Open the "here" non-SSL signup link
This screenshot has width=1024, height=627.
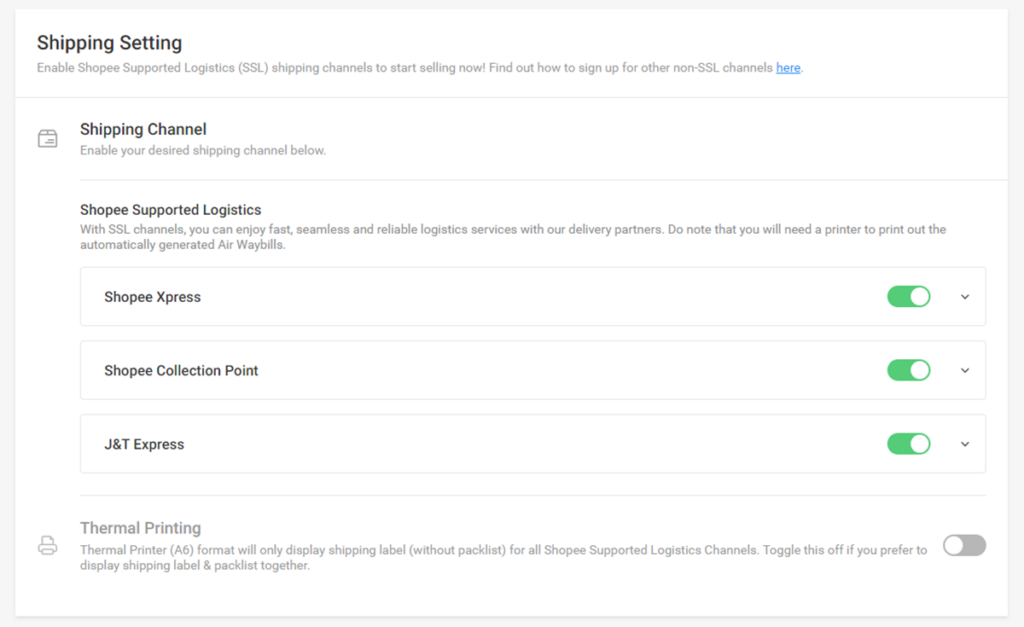pyautogui.click(x=788, y=68)
